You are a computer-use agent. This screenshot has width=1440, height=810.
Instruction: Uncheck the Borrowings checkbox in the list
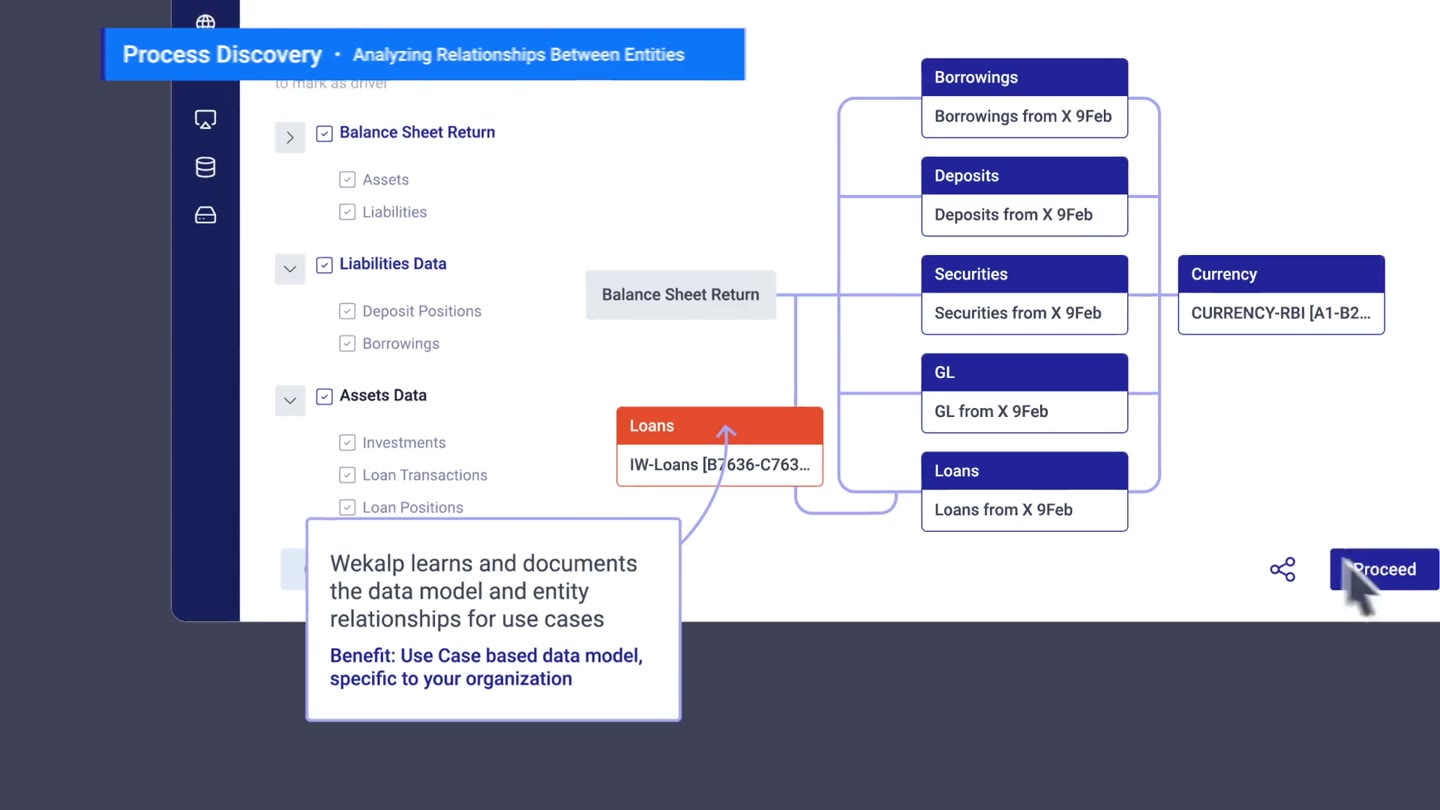pyautogui.click(x=347, y=343)
